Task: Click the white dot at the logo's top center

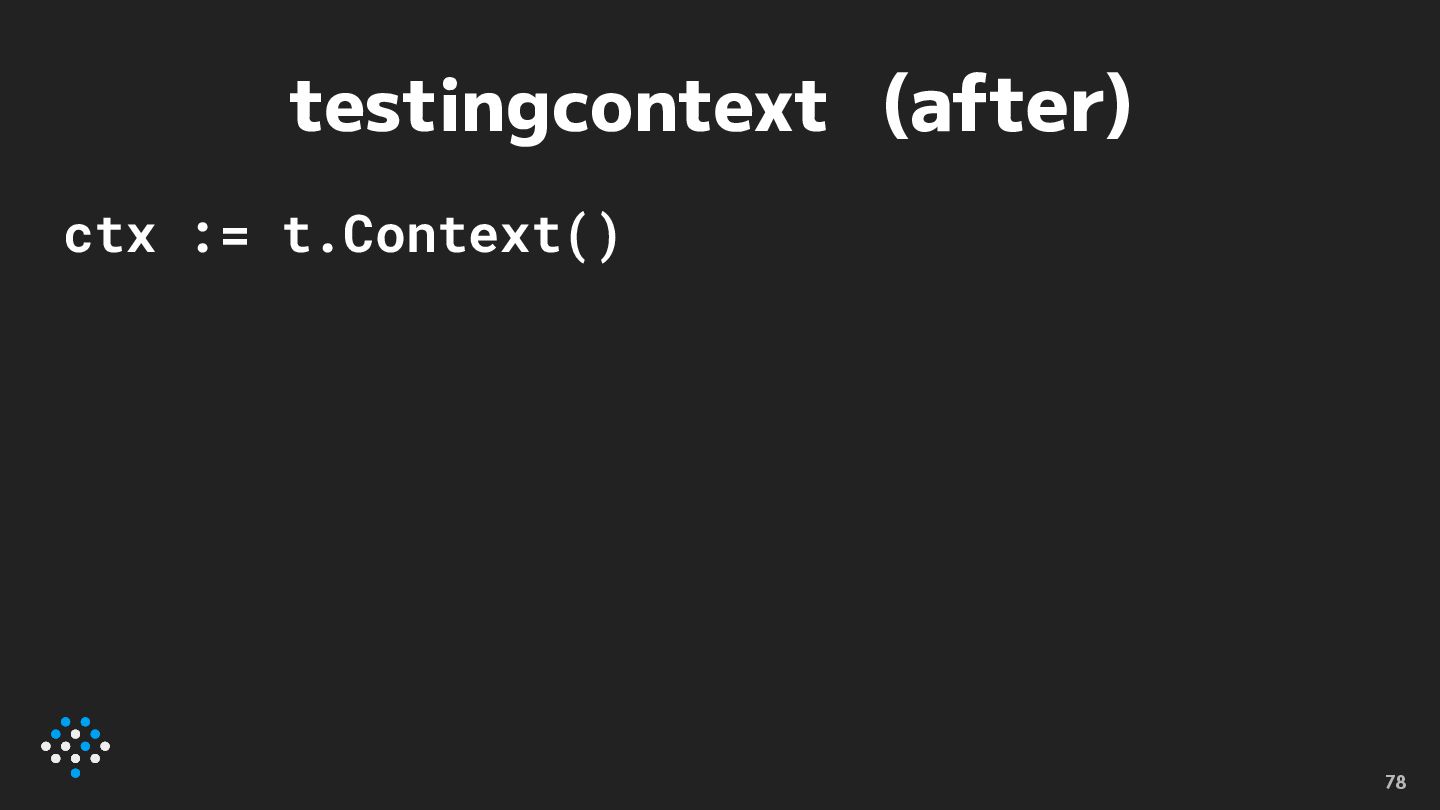Action: (75, 734)
